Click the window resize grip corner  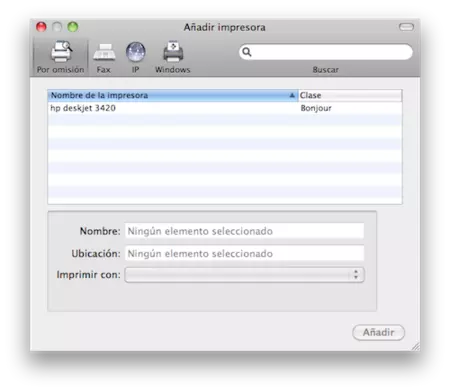pyautogui.click(x=415, y=346)
